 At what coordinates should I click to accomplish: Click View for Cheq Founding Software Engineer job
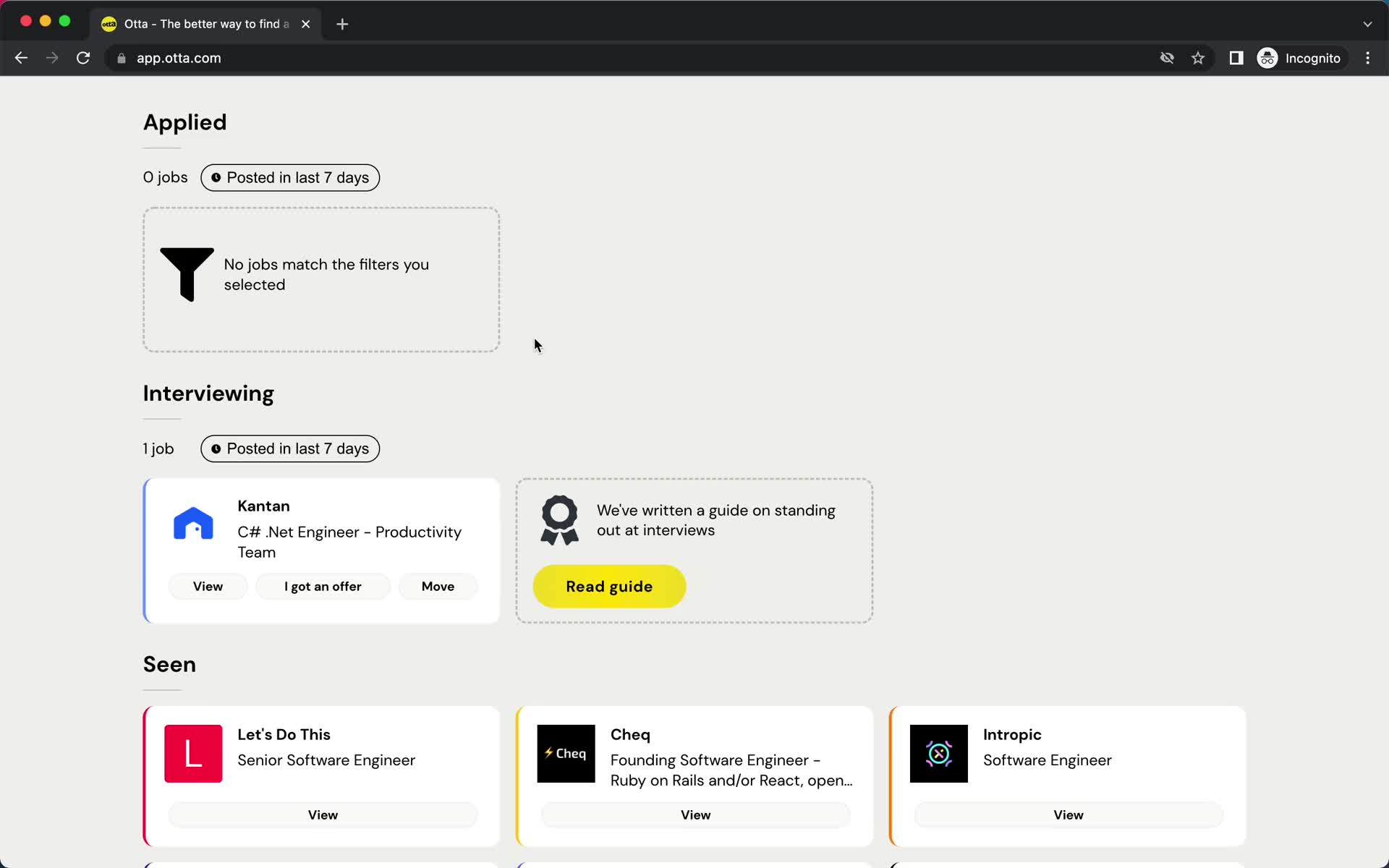coord(696,815)
